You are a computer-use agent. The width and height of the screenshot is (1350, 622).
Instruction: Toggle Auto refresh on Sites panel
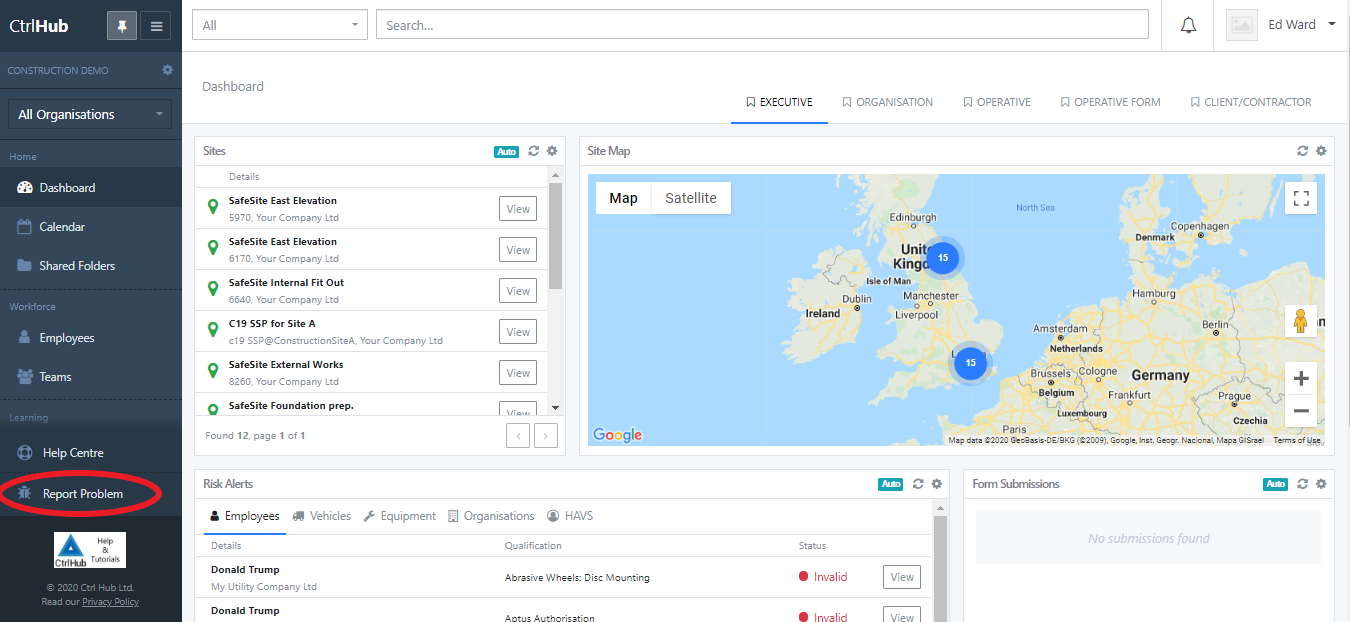click(x=507, y=151)
